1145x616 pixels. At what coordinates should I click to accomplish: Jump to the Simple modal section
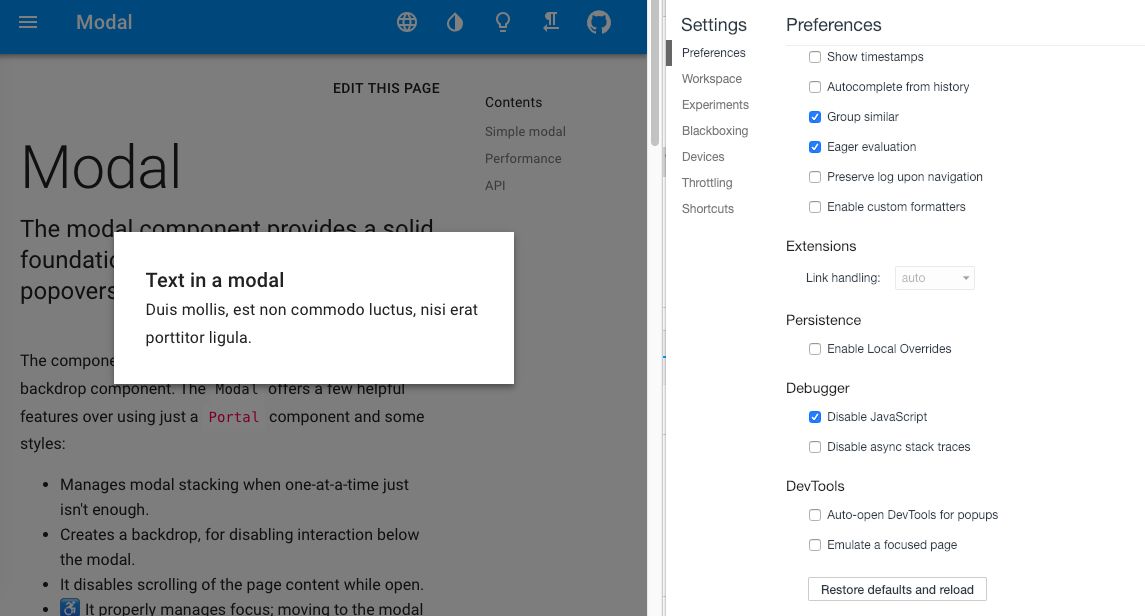coord(525,131)
